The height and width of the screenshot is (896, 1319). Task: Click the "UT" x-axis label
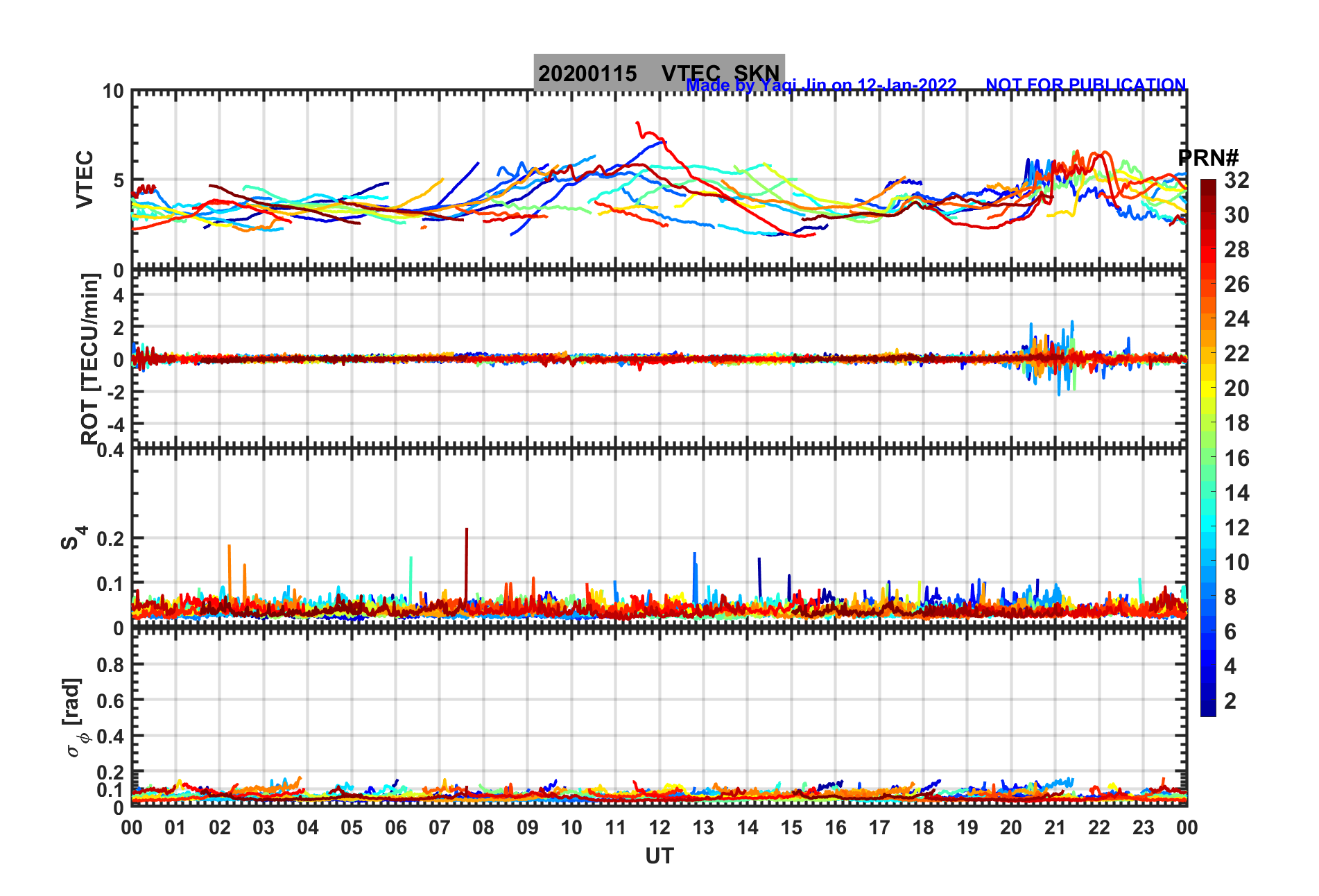tap(659, 856)
